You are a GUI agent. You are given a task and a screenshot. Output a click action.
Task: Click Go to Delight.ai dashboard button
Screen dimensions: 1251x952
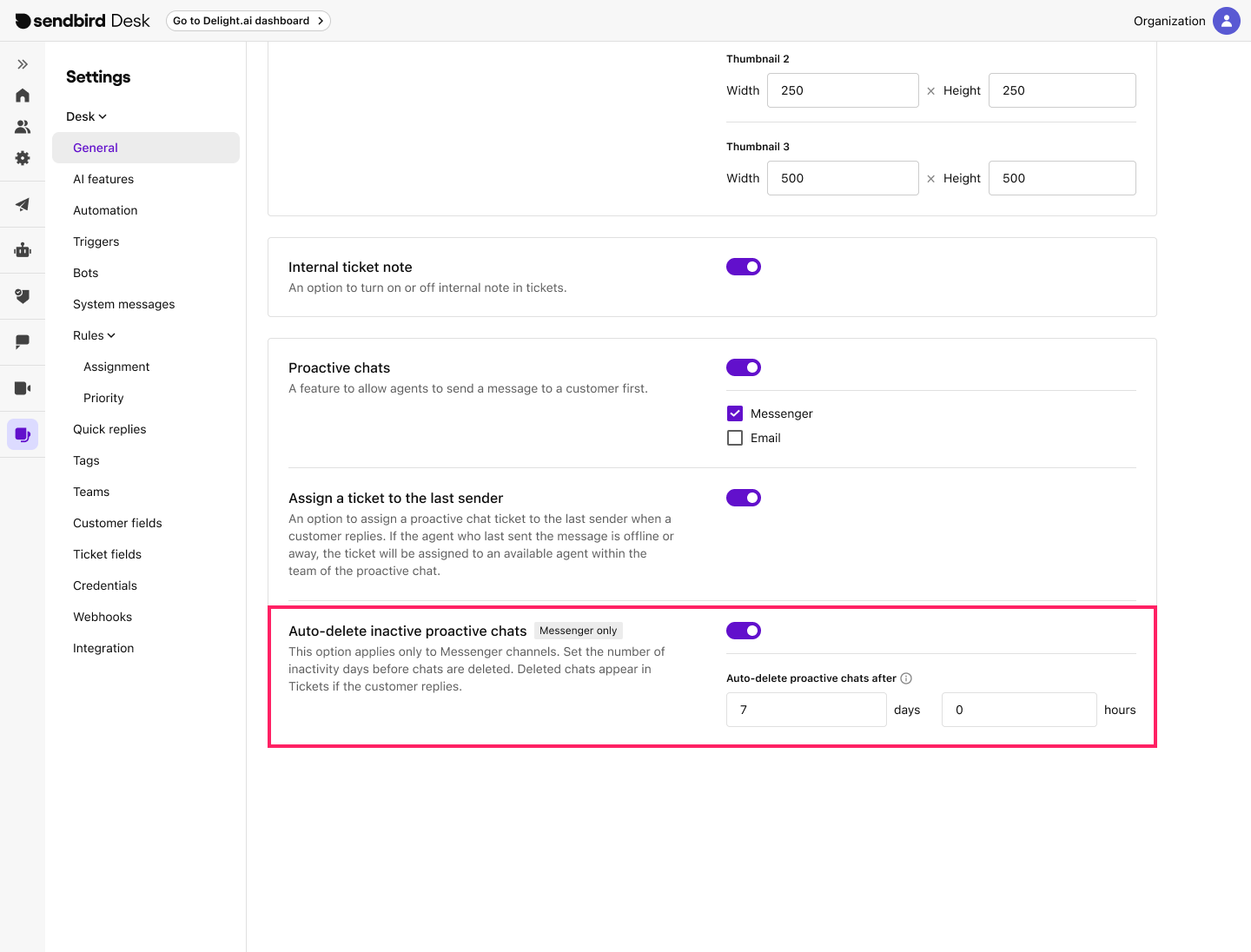[x=248, y=20]
